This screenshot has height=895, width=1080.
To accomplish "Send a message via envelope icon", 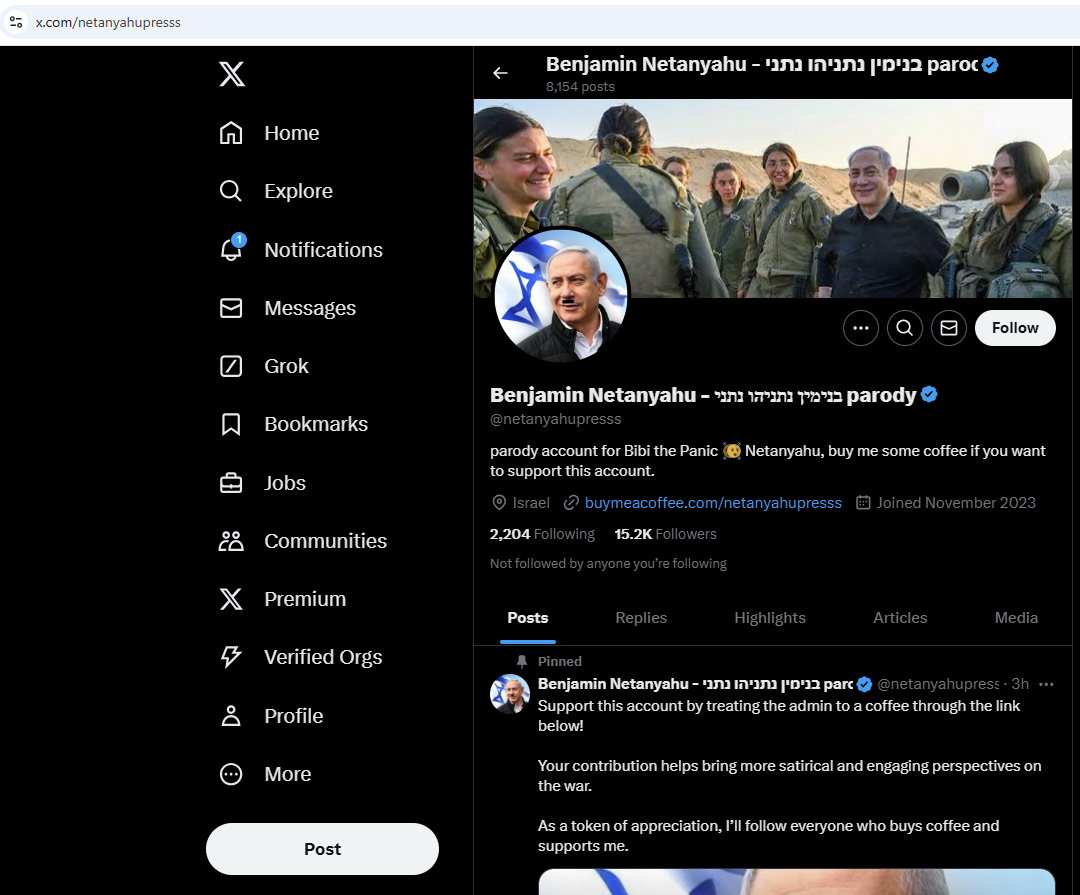I will (x=948, y=328).
